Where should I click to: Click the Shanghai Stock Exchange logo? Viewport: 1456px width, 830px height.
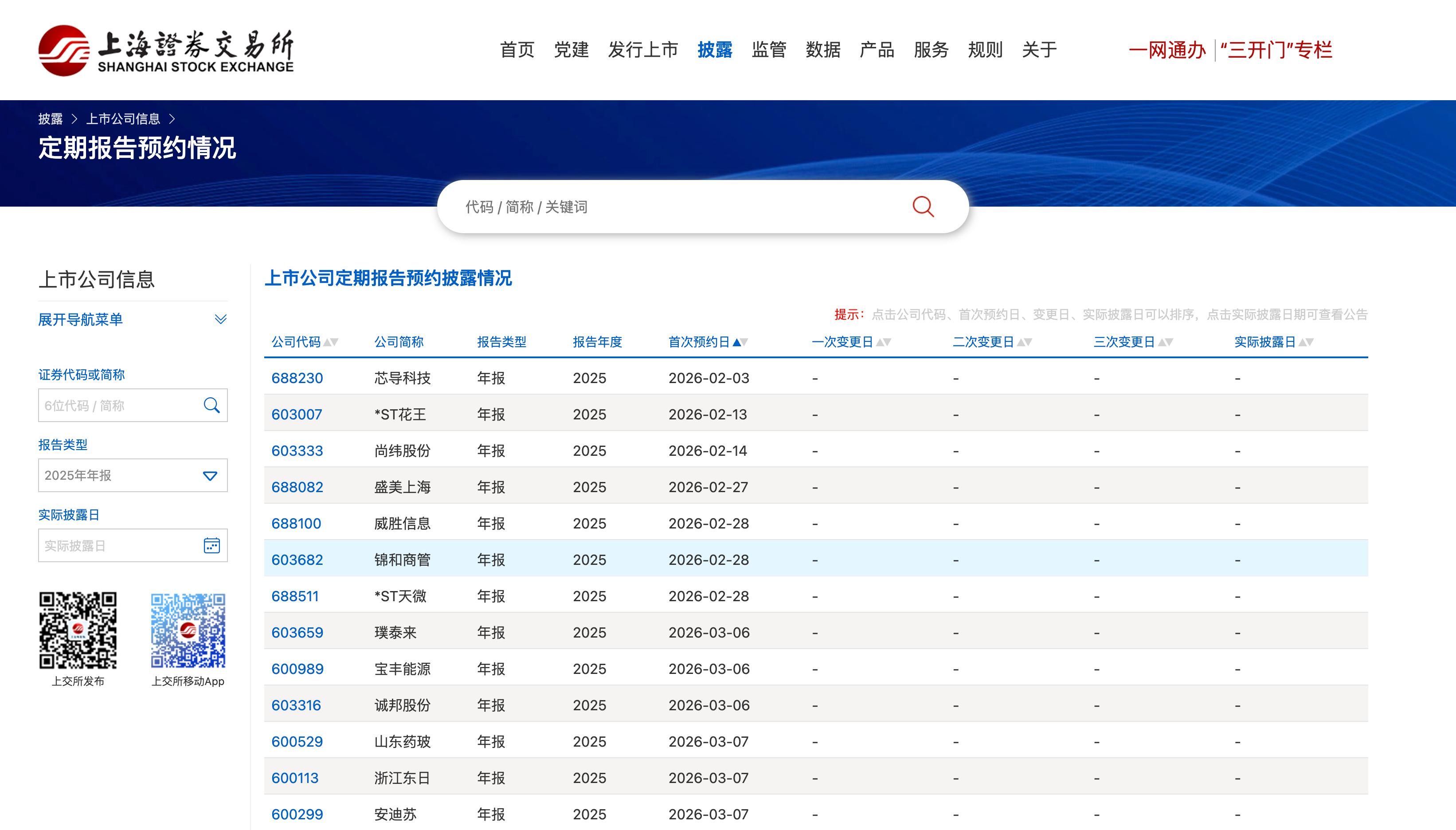point(165,50)
